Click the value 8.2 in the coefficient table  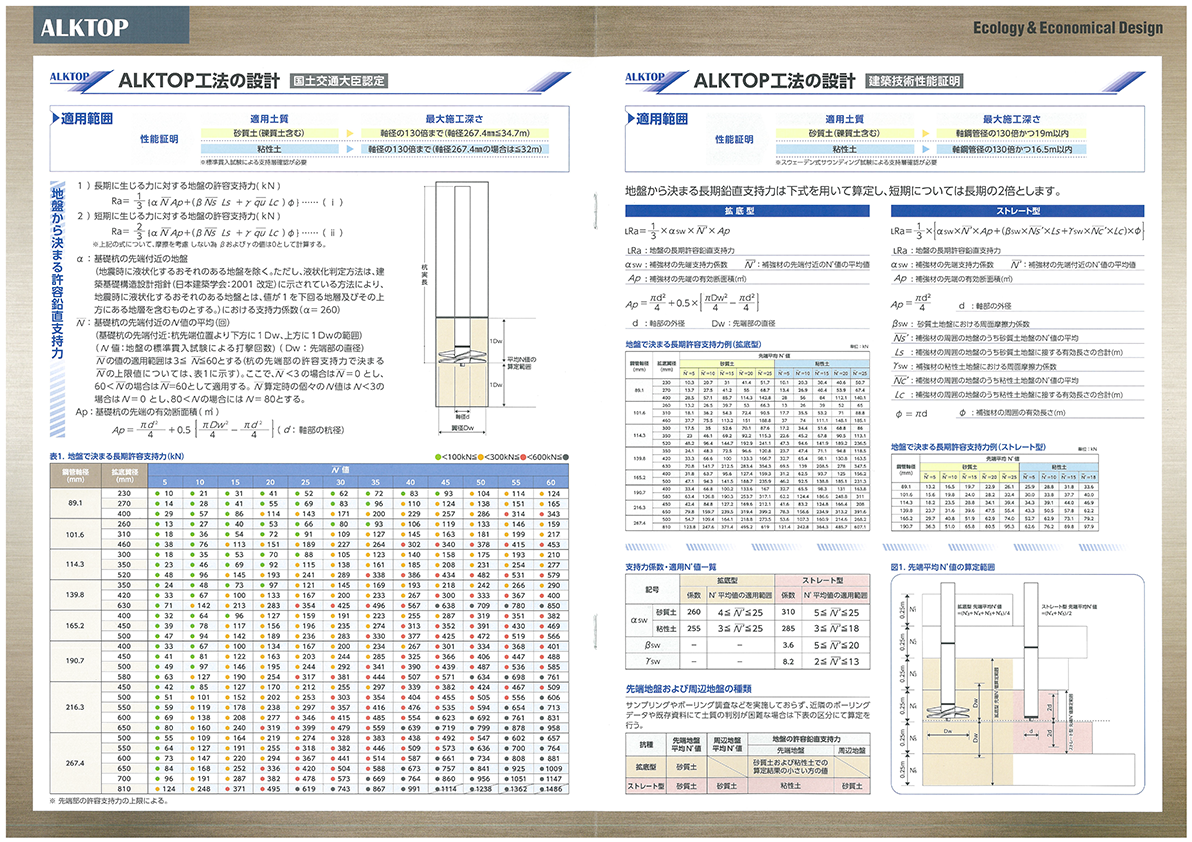point(788,661)
